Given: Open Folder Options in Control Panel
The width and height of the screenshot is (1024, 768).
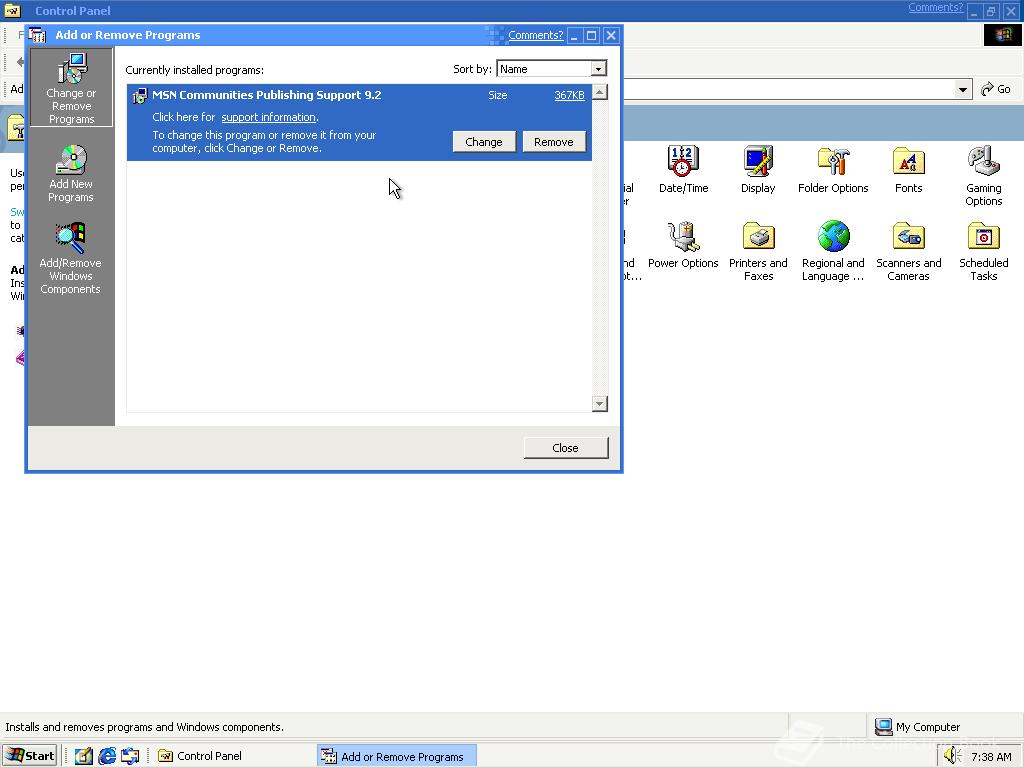Looking at the screenshot, I should 833,170.
